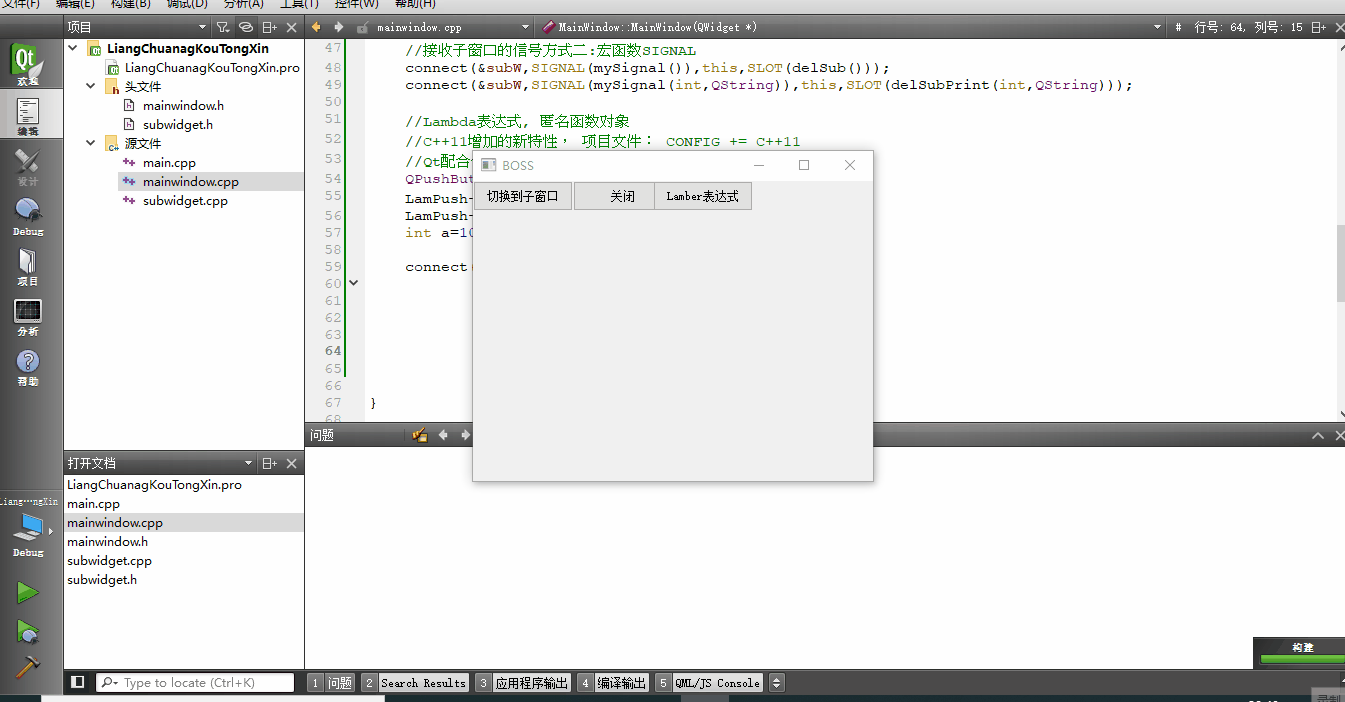
Task: Select subwidget.h in project tree
Action: tap(178, 124)
